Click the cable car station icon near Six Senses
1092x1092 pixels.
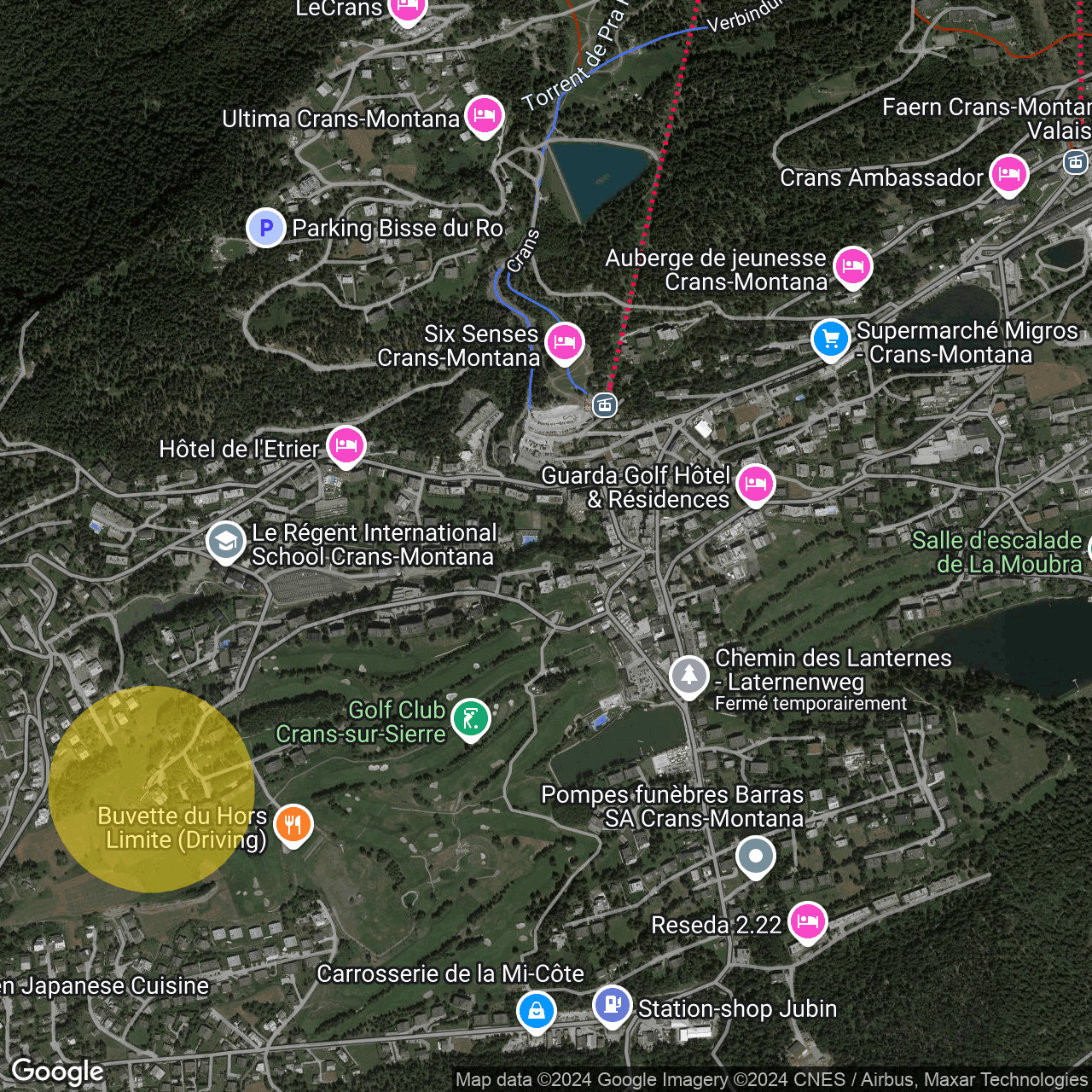tap(605, 405)
